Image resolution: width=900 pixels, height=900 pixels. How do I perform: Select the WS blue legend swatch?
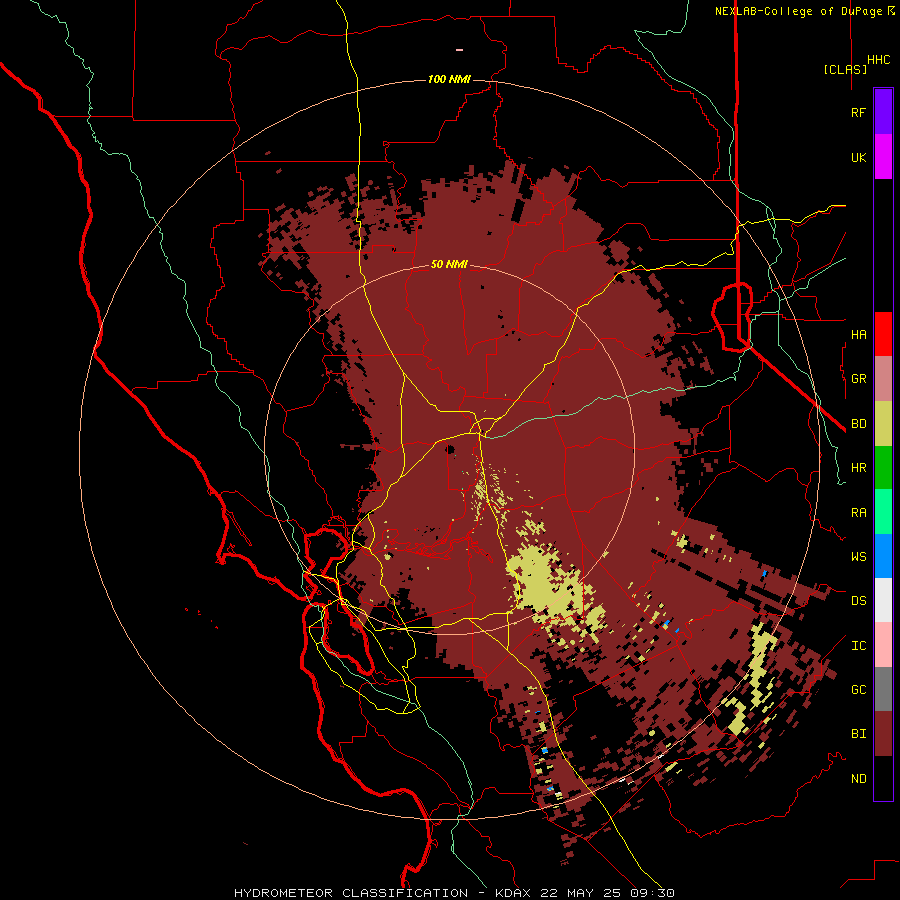click(883, 556)
